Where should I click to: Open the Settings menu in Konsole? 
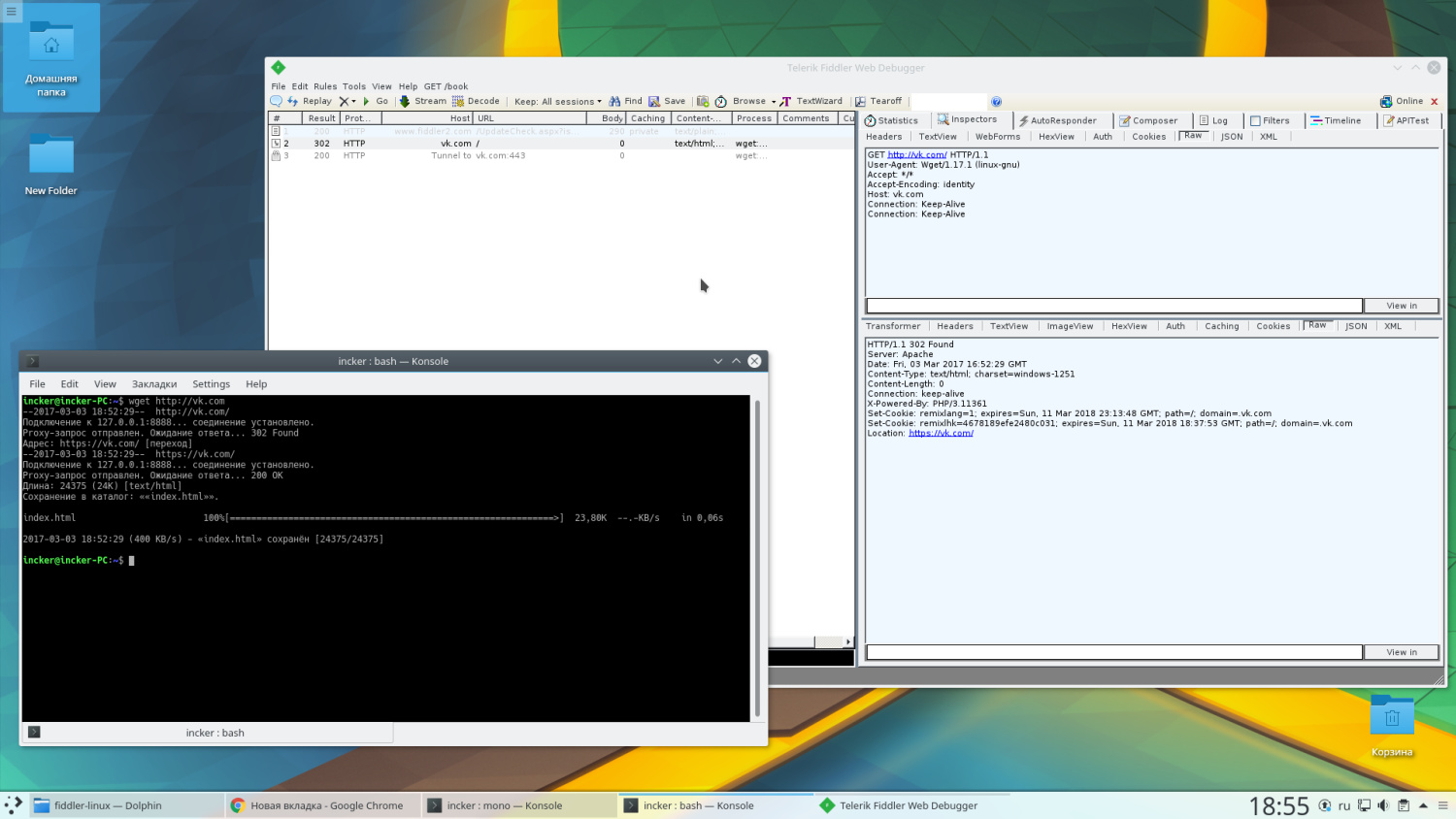(211, 384)
